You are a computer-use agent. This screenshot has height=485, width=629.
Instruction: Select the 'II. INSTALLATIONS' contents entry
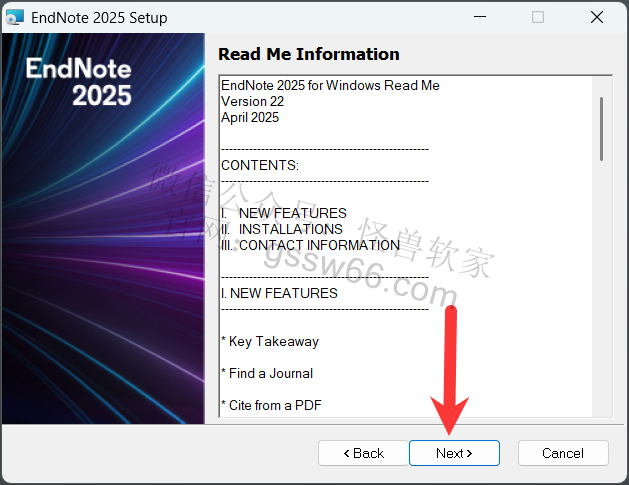[x=281, y=229]
